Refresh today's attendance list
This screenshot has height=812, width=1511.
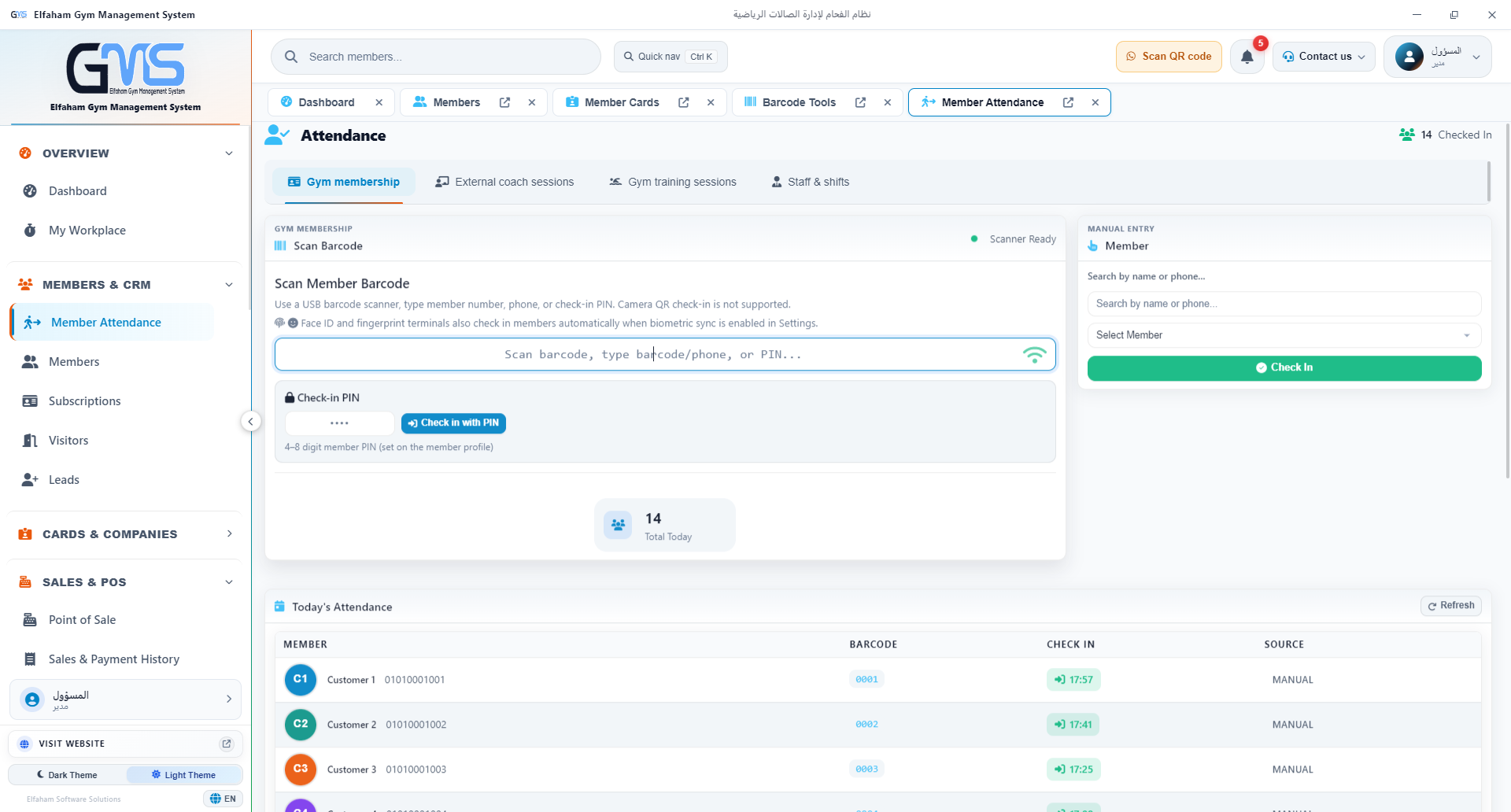(1451, 606)
